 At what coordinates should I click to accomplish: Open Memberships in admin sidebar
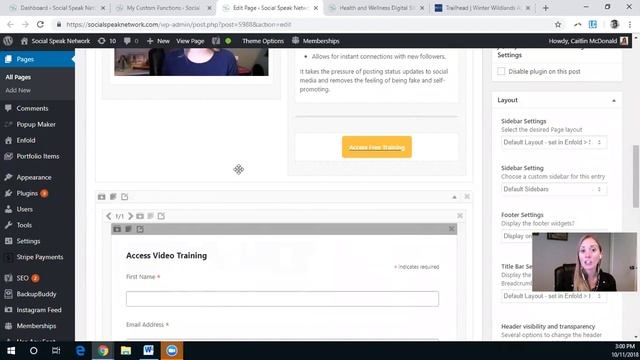click(37, 326)
